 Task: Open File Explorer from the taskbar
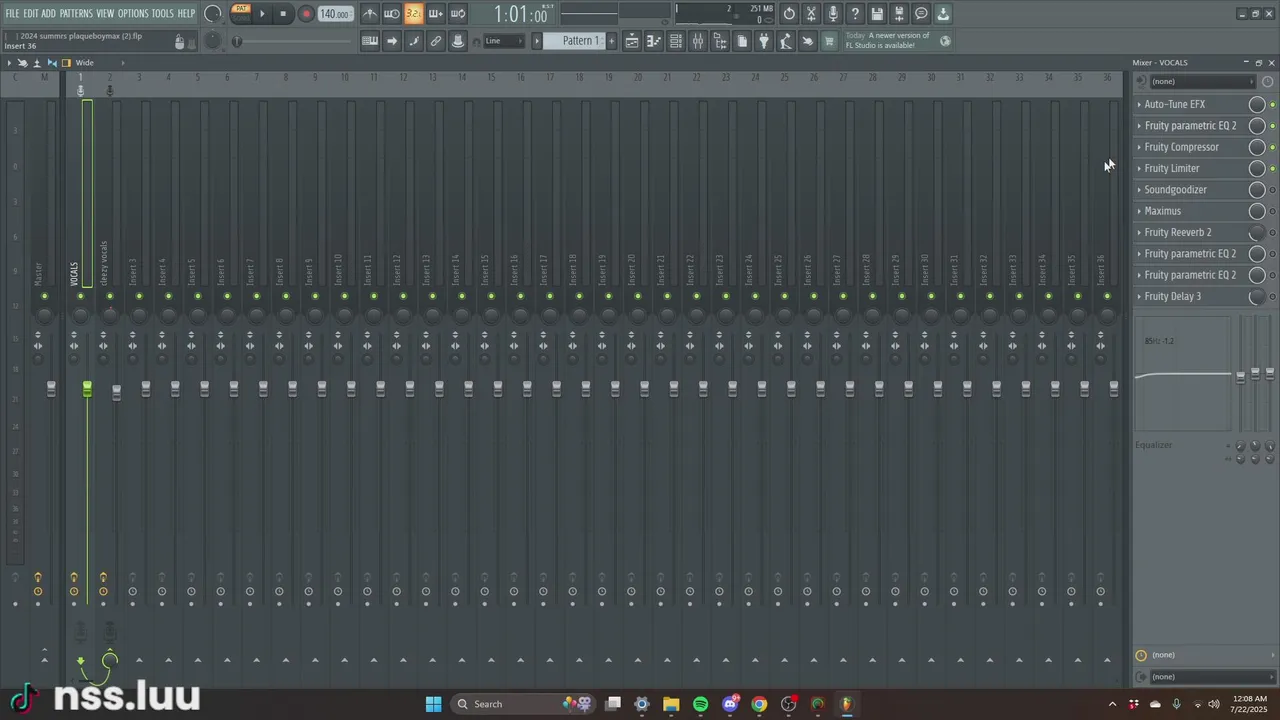point(671,704)
